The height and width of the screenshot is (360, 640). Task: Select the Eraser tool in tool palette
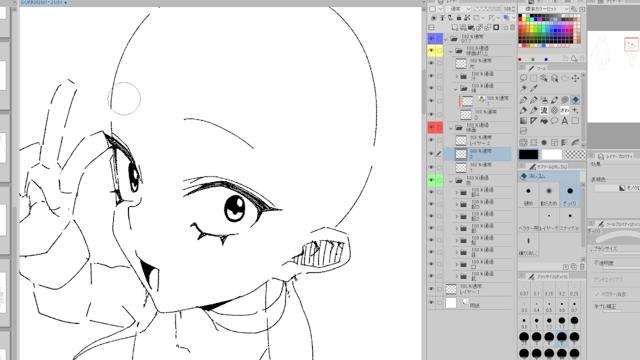tap(575, 100)
